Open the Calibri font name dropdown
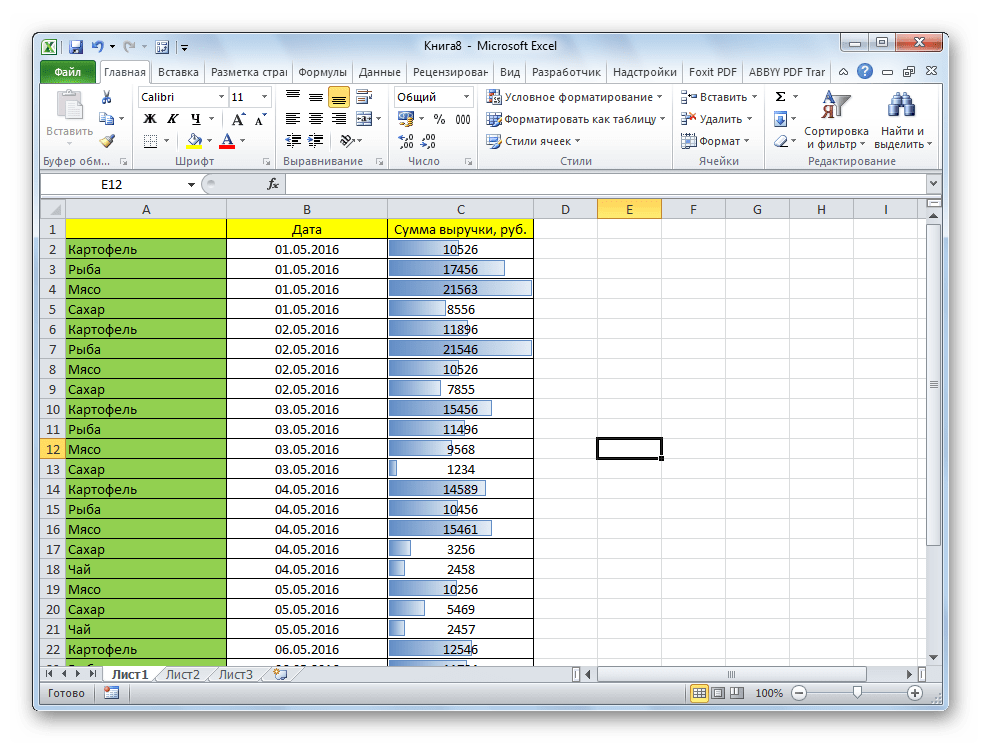 (x=221, y=97)
